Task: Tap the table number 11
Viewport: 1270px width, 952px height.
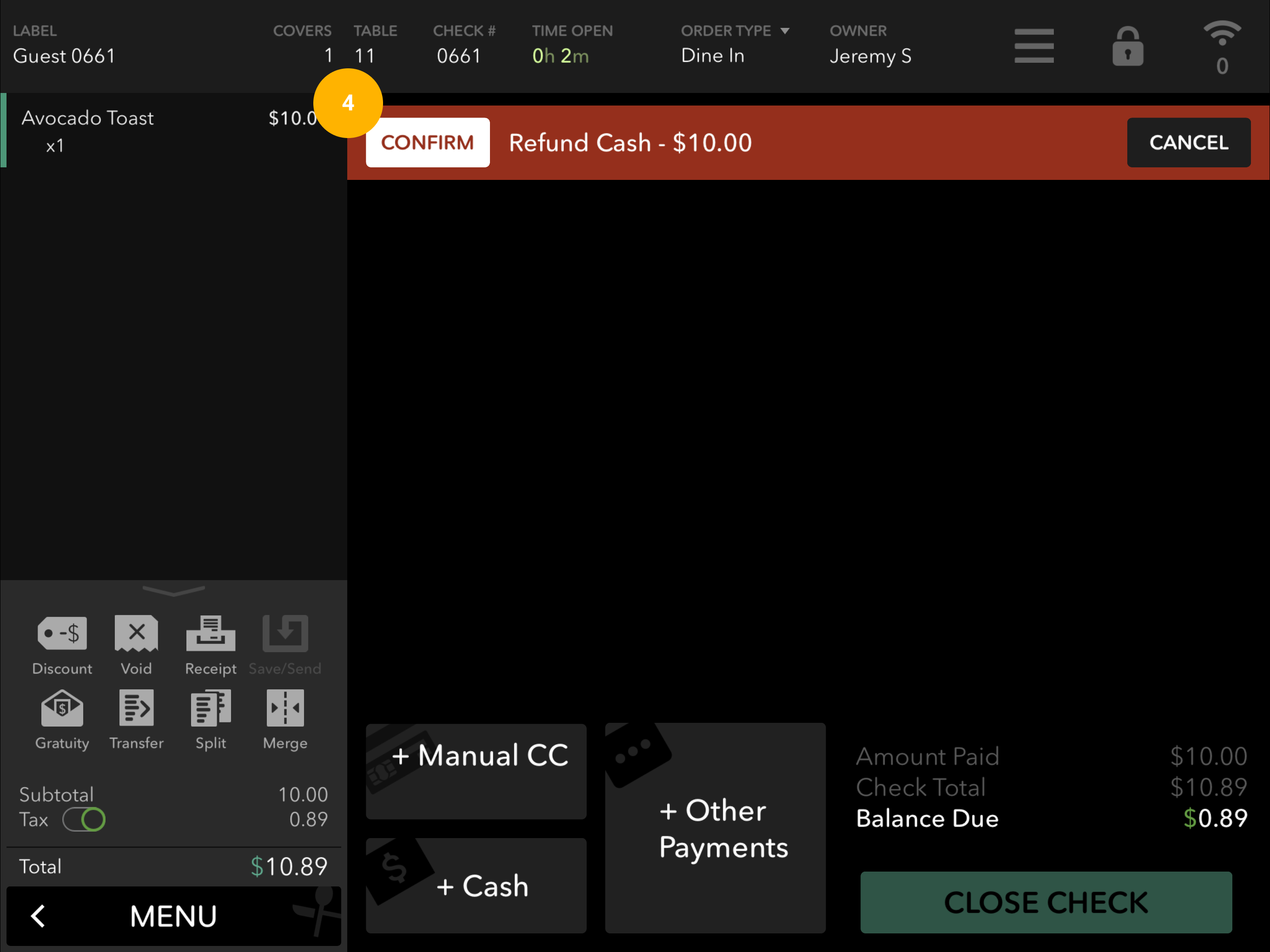Action: [x=364, y=56]
